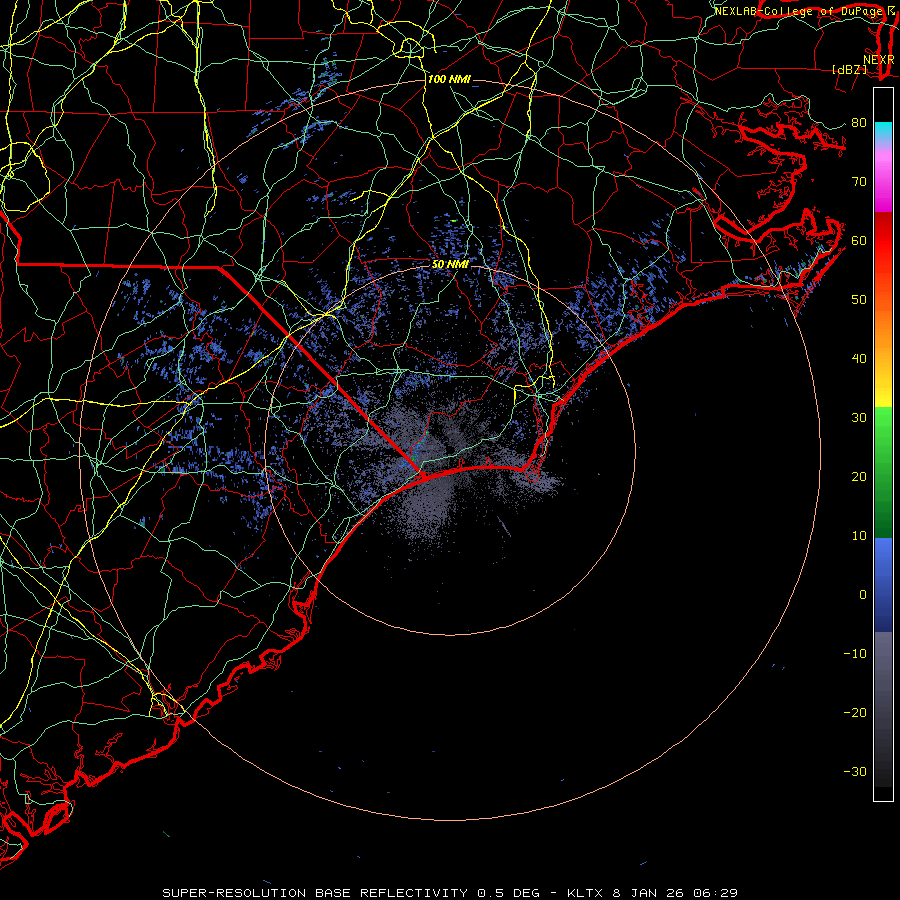Click the NEXLAB-College of DuPage title text
Viewport: 900px width, 900px height.
[799, 11]
